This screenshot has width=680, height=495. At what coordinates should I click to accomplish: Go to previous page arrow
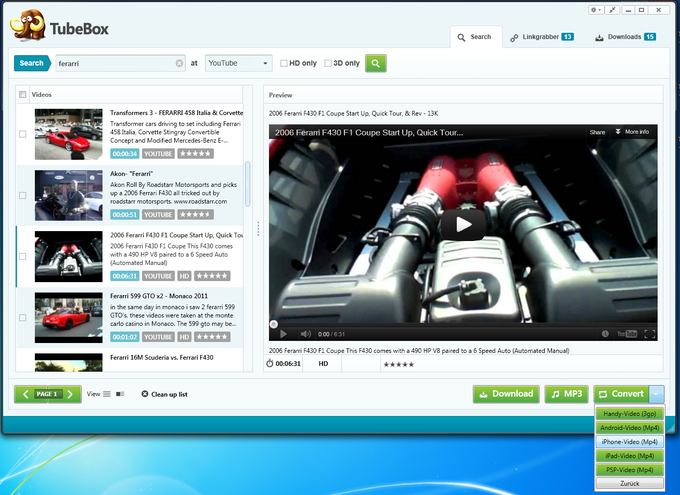tap(25, 394)
